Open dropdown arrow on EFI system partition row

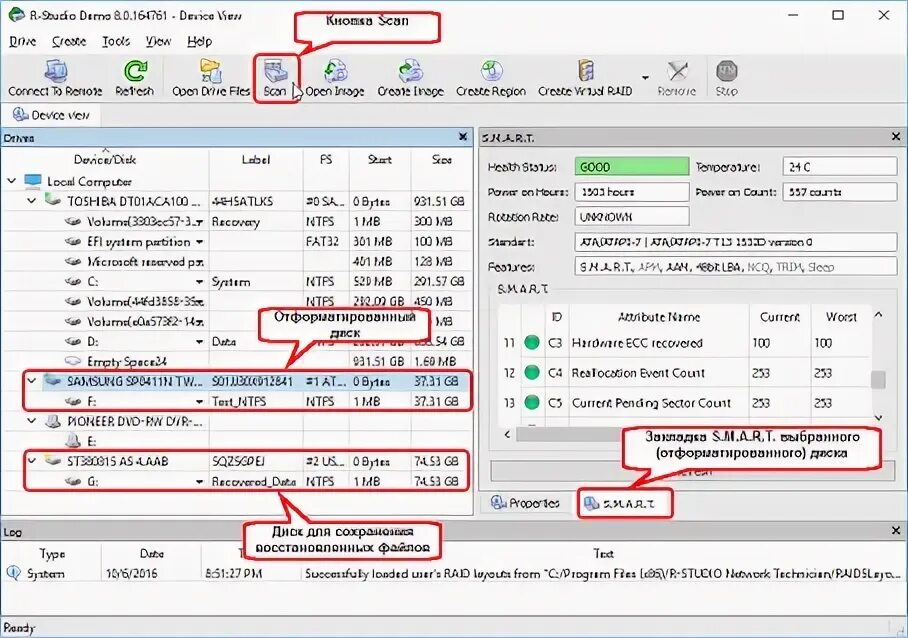coord(199,242)
